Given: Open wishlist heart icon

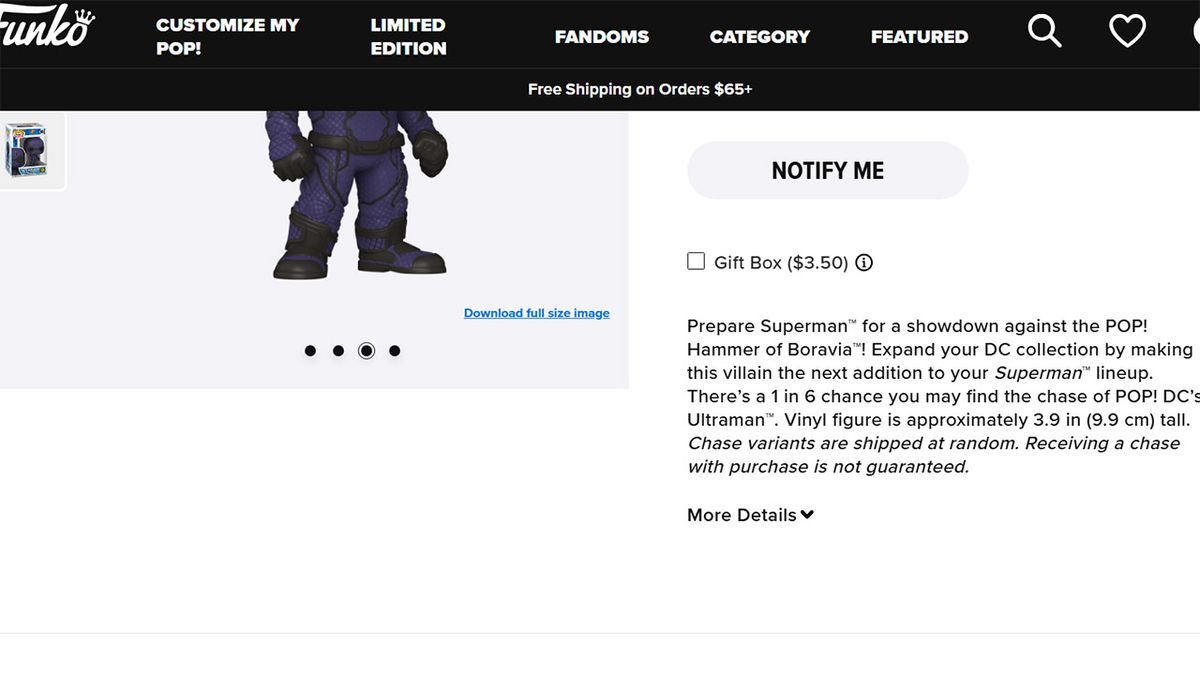Looking at the screenshot, I should click(1127, 31).
